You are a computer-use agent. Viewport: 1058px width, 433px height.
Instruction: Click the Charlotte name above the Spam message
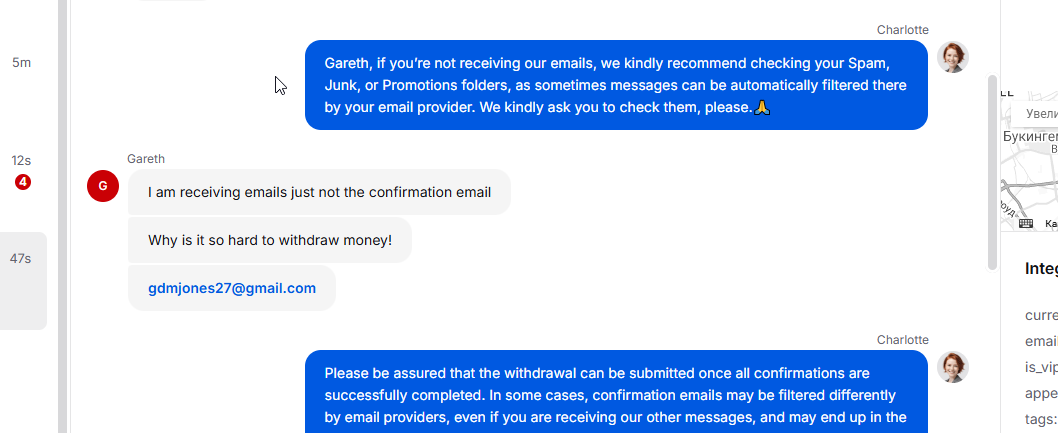(x=902, y=30)
